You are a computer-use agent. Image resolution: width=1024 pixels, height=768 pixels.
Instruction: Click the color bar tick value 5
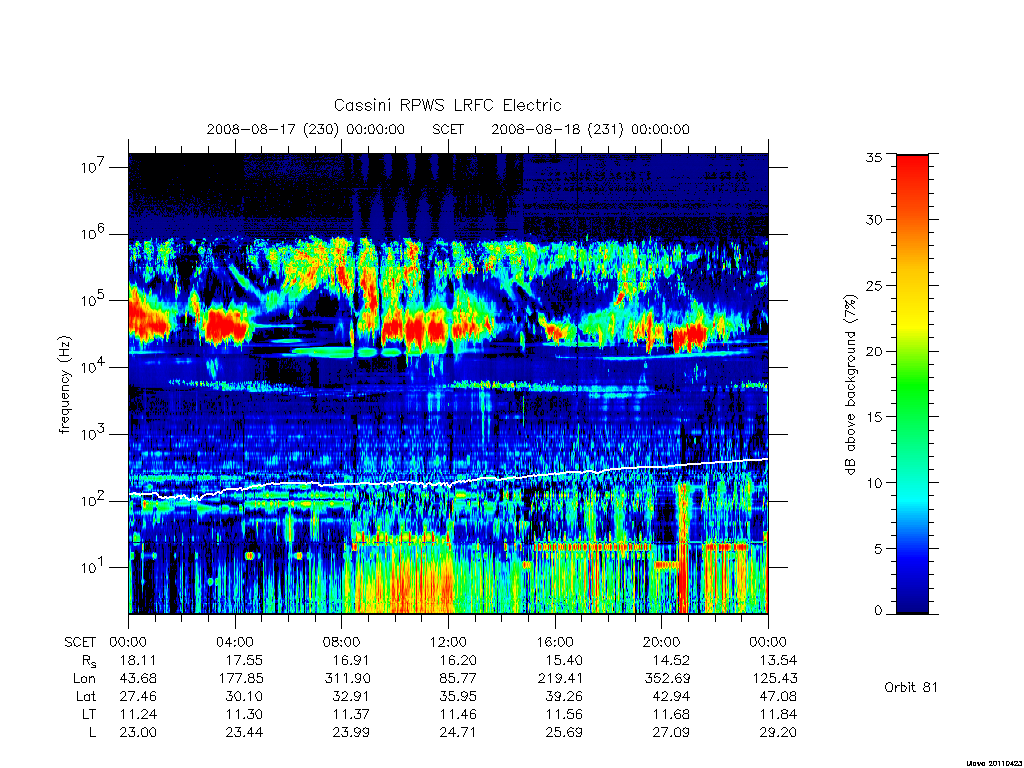[x=878, y=549]
